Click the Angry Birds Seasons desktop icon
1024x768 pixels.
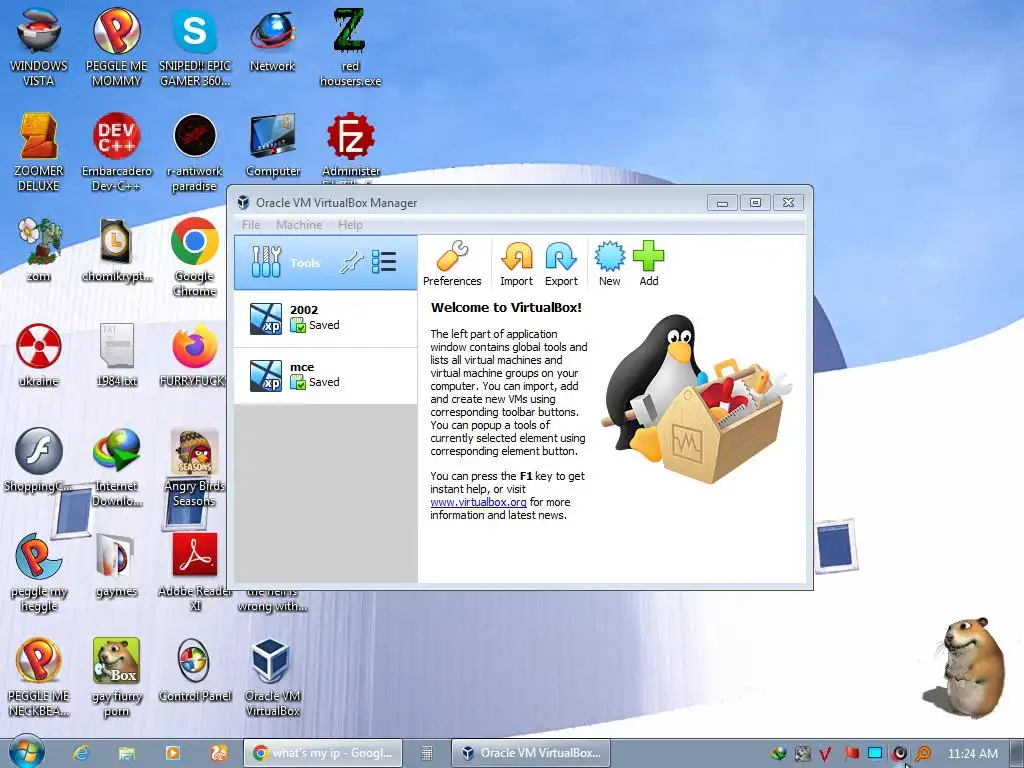[x=195, y=466]
